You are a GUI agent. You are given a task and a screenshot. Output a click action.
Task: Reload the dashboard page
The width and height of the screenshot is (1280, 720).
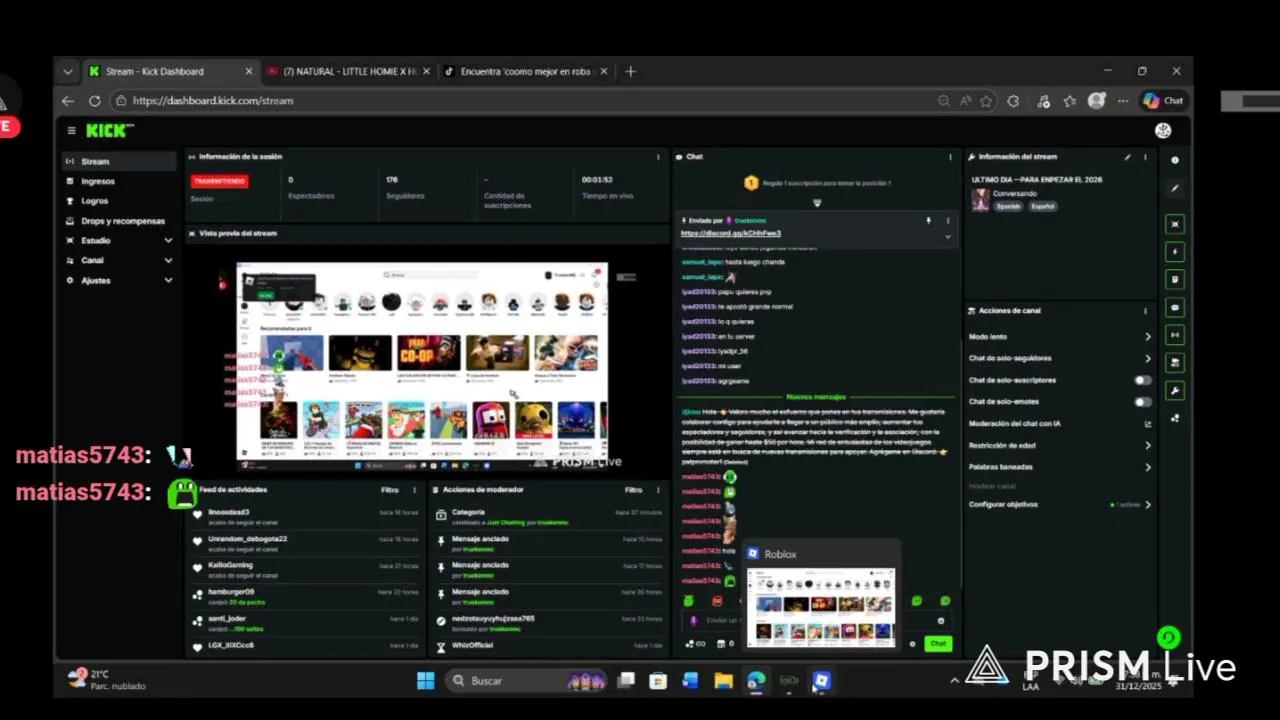pos(94,101)
